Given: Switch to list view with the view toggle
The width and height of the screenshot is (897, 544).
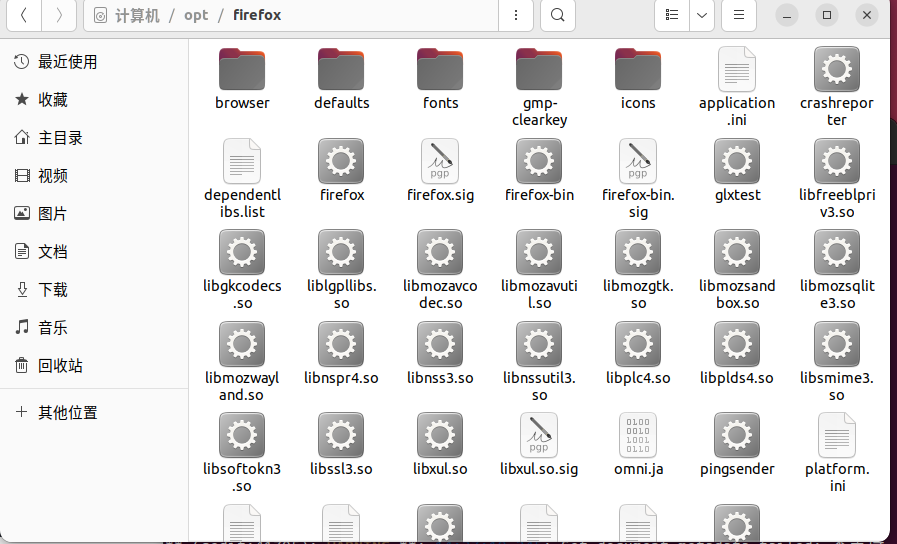Looking at the screenshot, I should [x=672, y=15].
